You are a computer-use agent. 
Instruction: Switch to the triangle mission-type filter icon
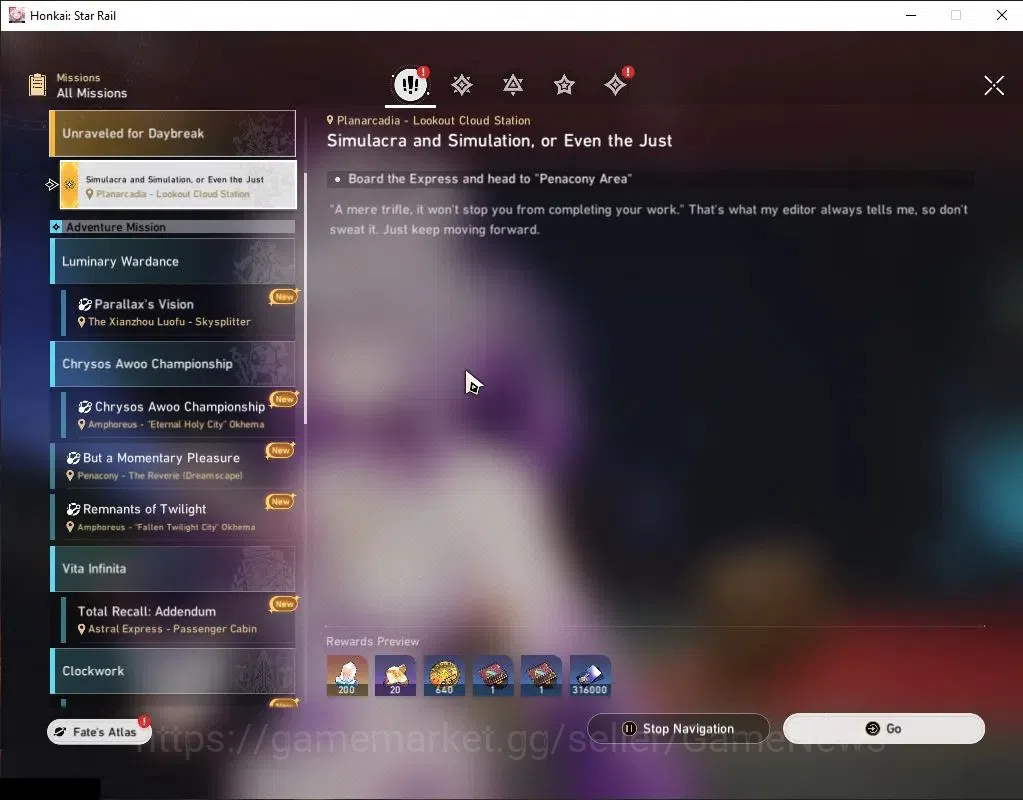513,85
